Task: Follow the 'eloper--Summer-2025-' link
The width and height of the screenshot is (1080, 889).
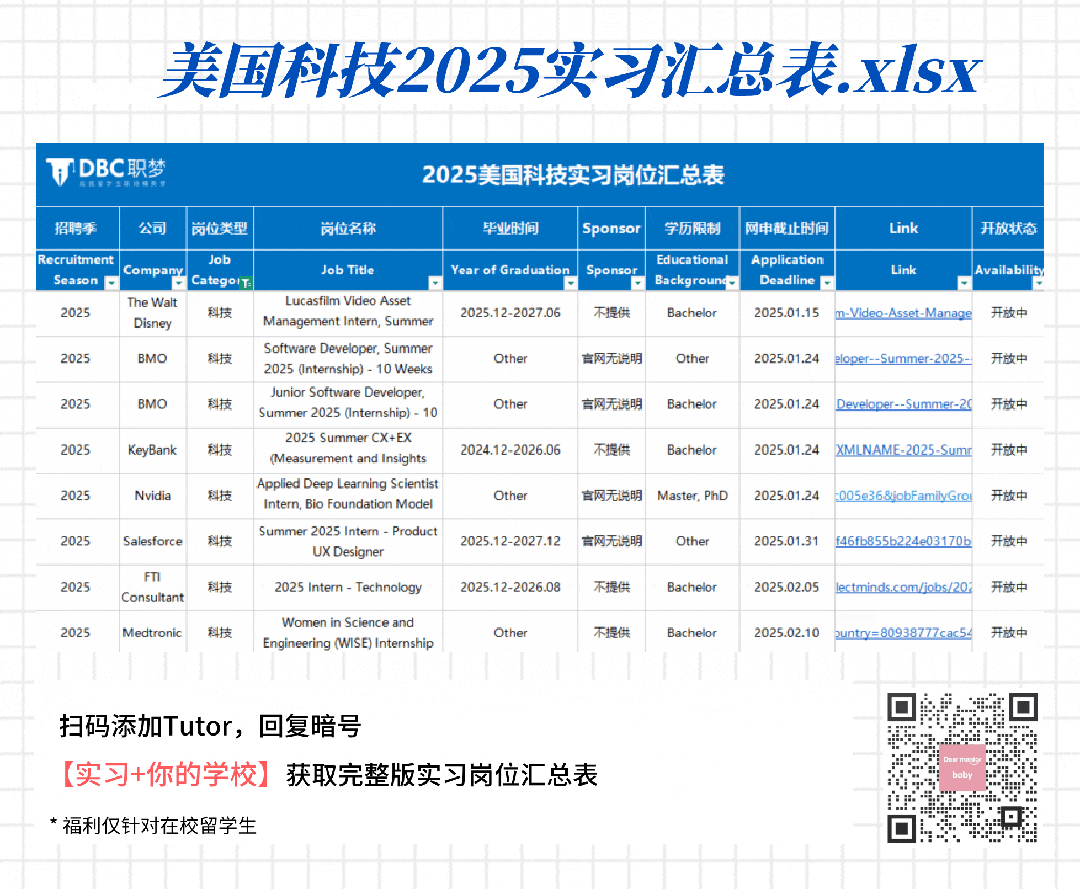Action: coord(904,359)
